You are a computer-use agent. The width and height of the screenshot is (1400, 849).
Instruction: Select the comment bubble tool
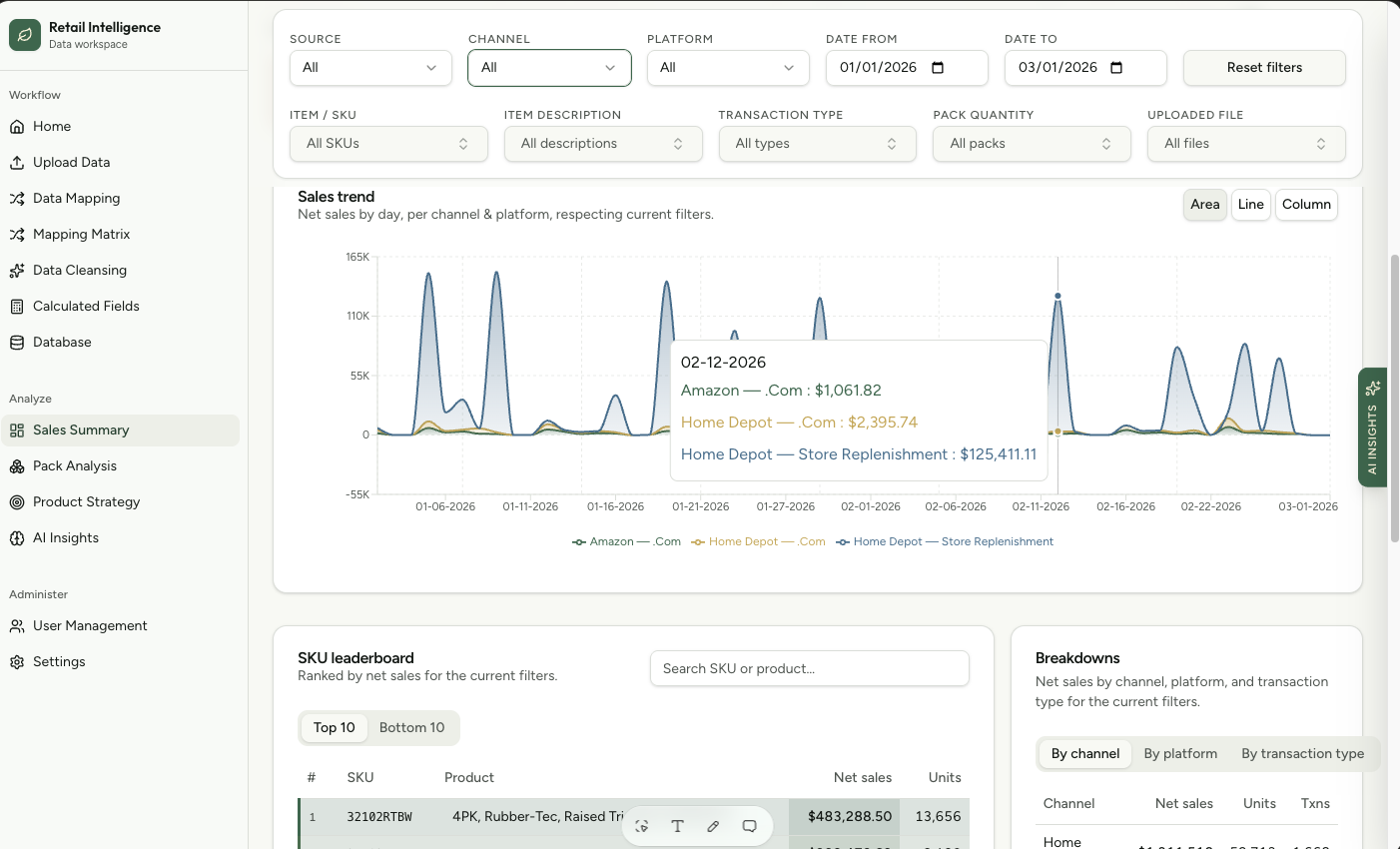[x=749, y=826]
